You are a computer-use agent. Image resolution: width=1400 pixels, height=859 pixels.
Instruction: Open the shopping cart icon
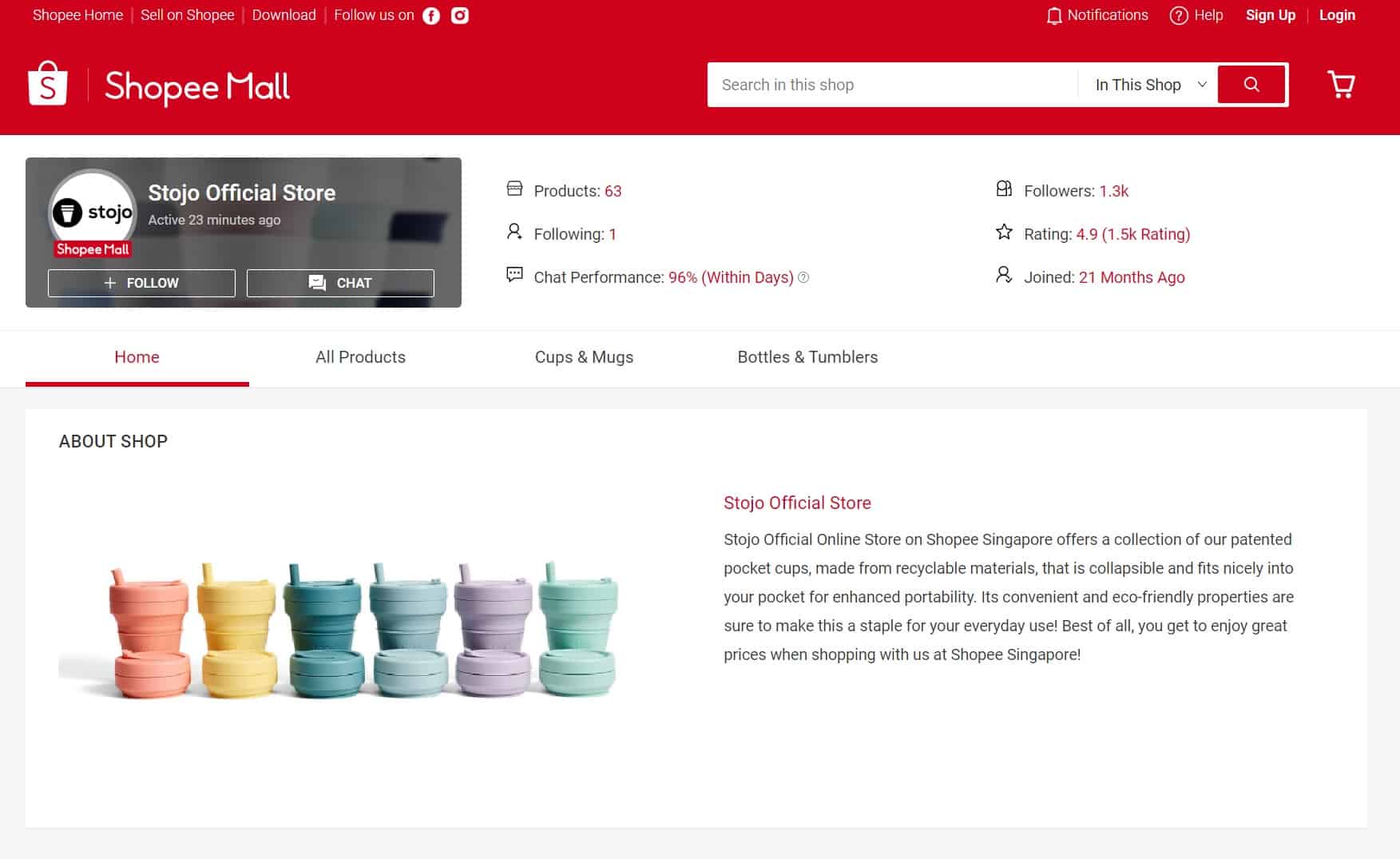(x=1341, y=84)
